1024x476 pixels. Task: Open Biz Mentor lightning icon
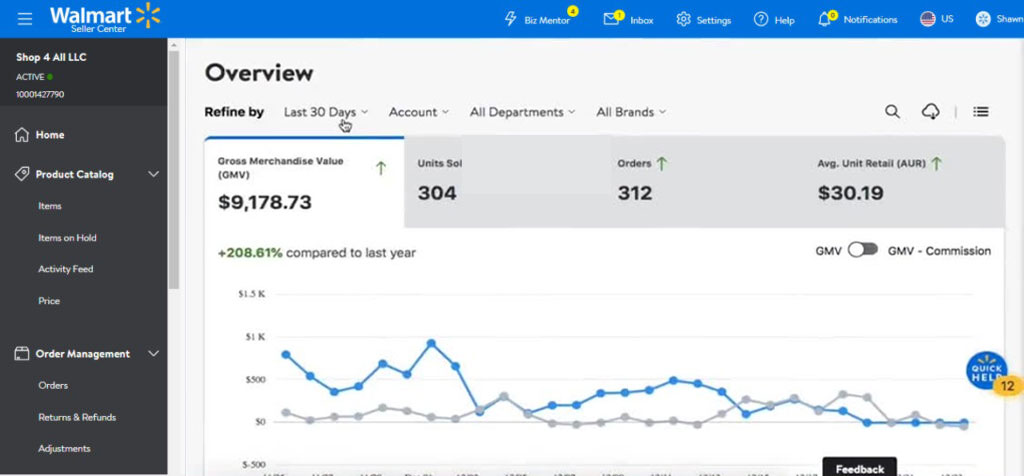tap(511, 19)
